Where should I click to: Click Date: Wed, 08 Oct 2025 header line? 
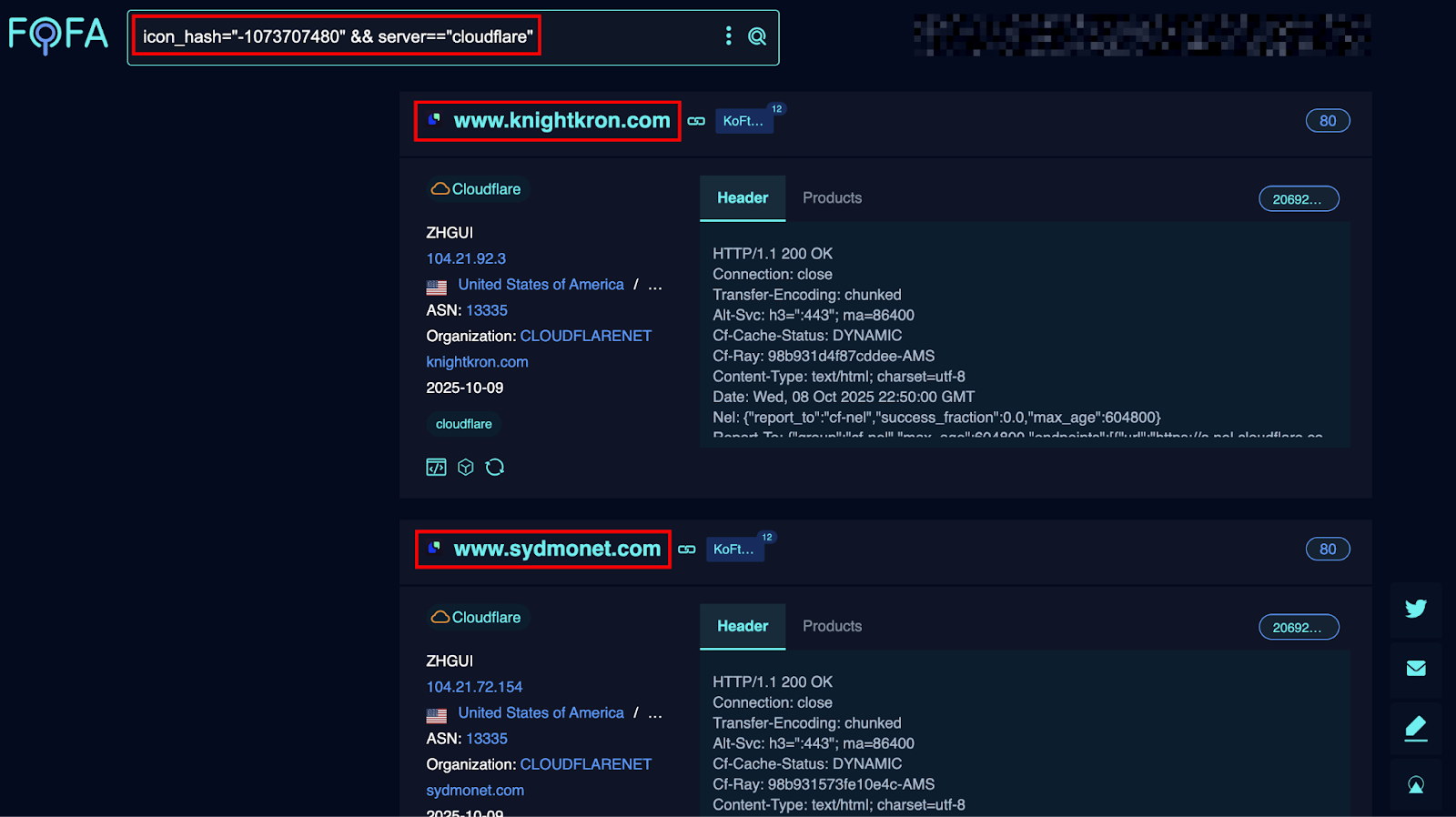coord(844,397)
